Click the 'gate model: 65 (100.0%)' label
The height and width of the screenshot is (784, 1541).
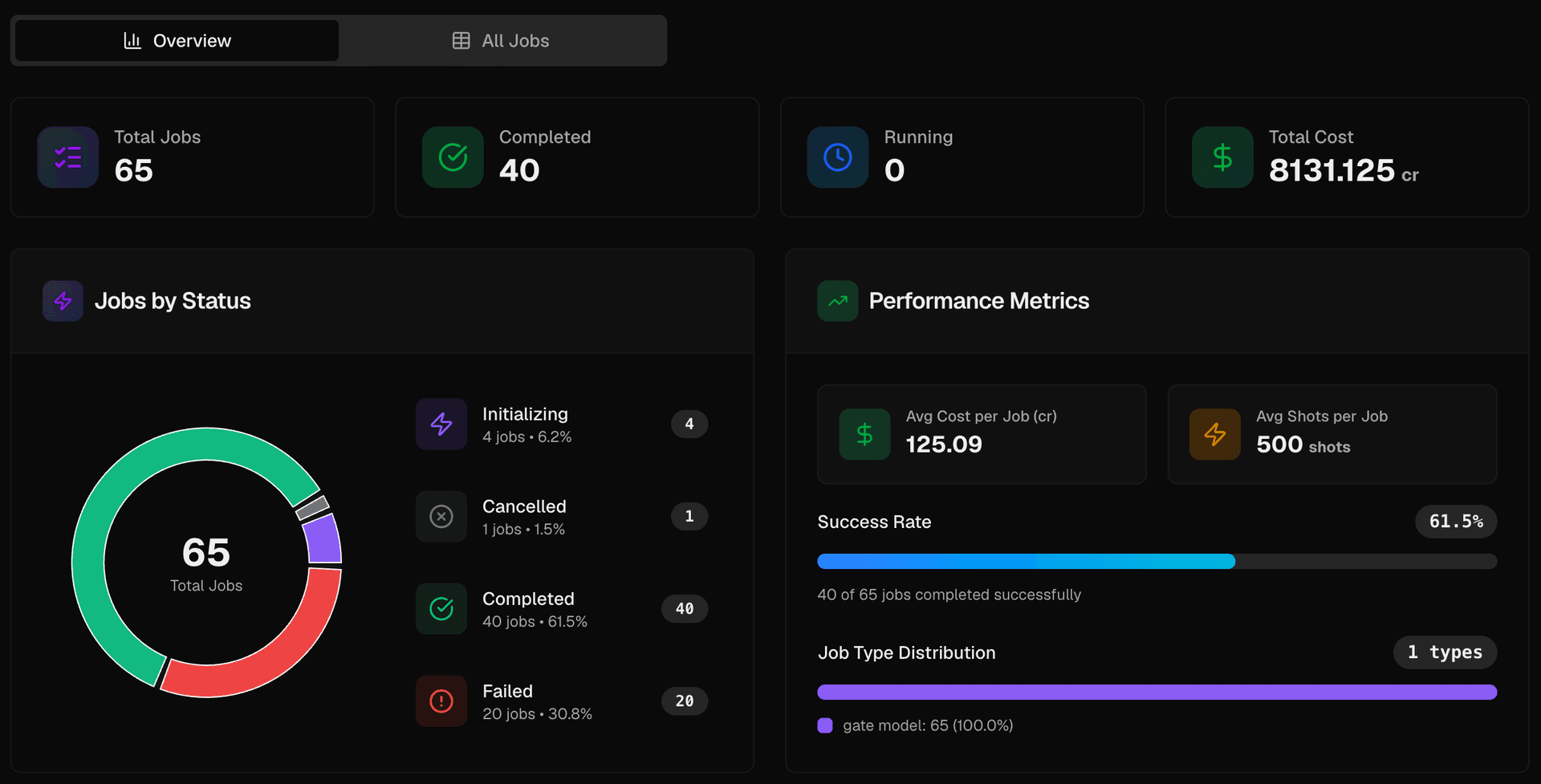click(x=928, y=725)
